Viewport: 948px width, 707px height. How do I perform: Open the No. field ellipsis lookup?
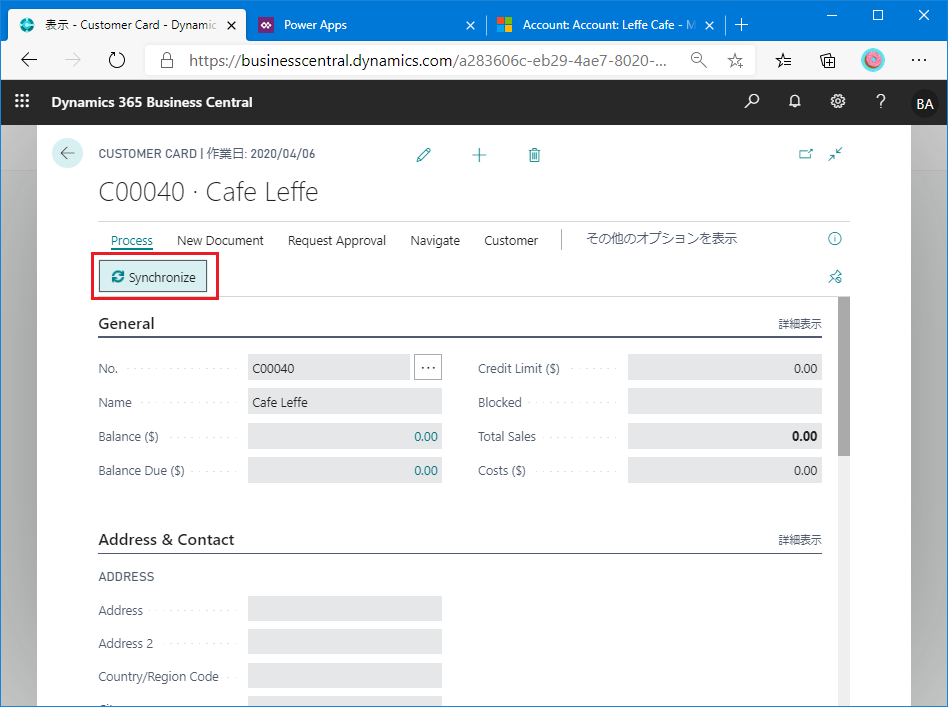[x=427, y=367]
